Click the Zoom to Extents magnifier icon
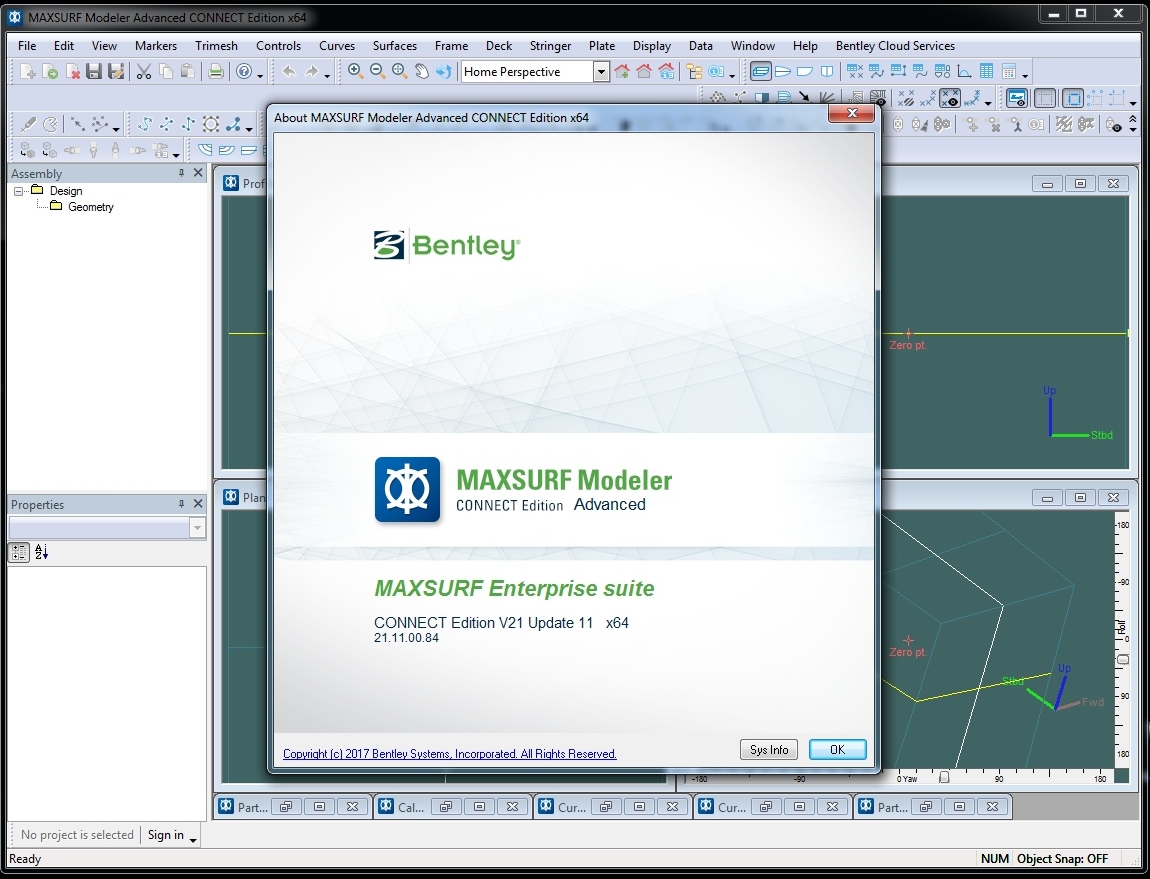This screenshot has height=879, width=1150. click(400, 71)
